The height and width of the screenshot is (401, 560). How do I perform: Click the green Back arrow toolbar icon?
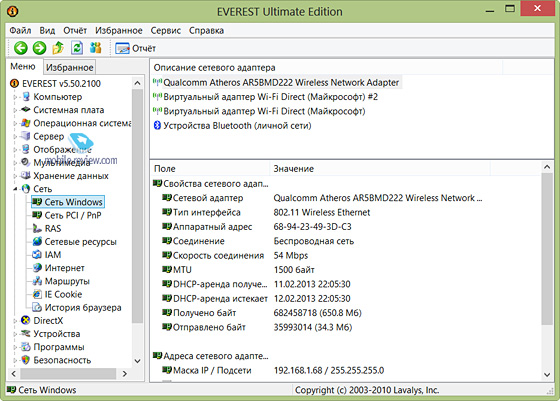click(20, 48)
